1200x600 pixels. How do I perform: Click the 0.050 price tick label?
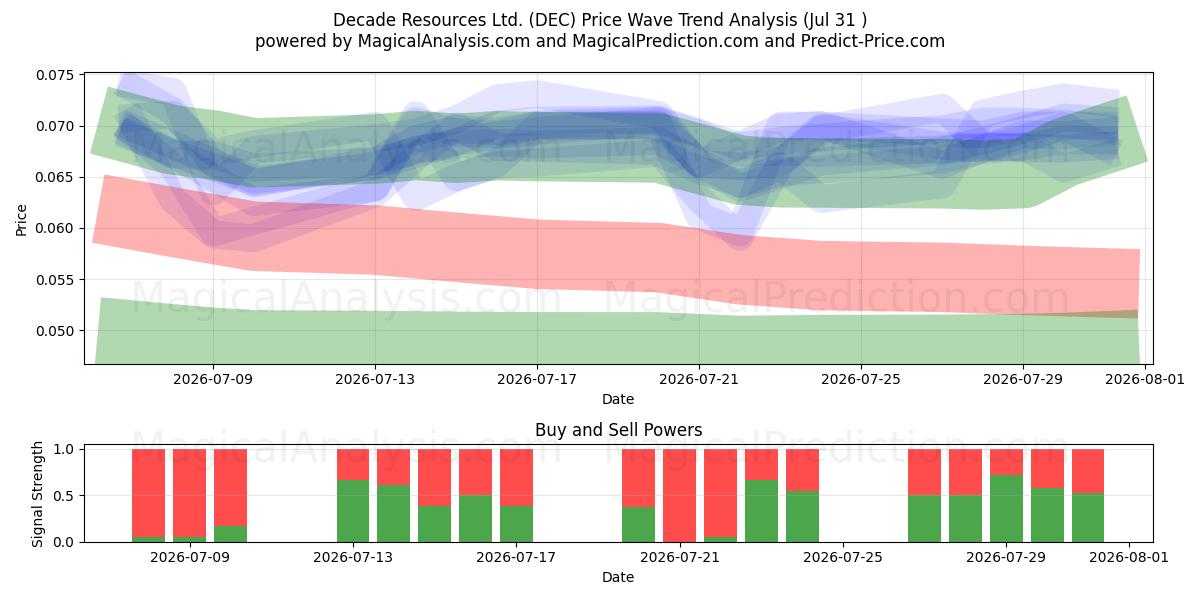[x=55, y=331]
